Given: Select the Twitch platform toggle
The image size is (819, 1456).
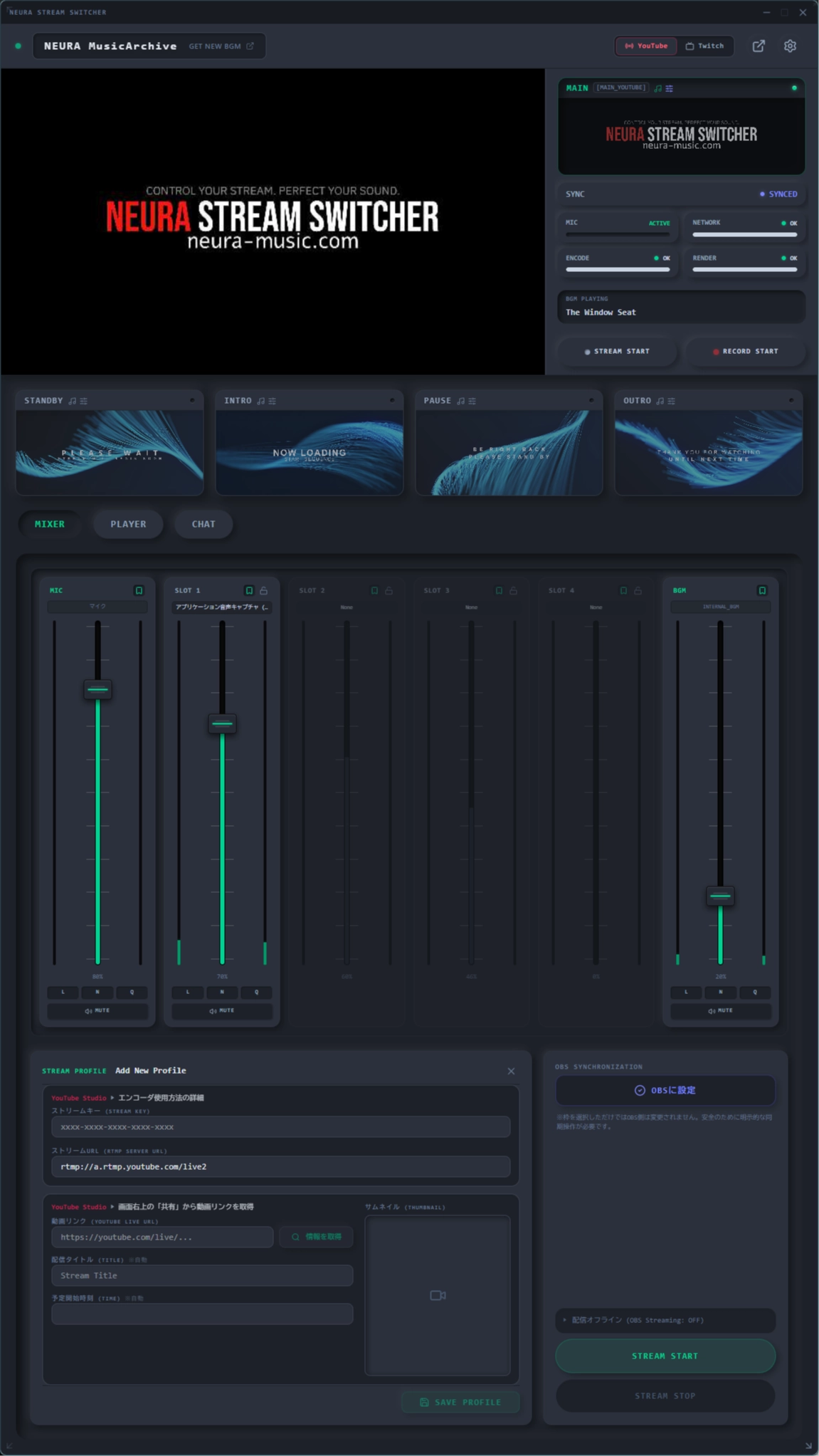Looking at the screenshot, I should tap(704, 46).
